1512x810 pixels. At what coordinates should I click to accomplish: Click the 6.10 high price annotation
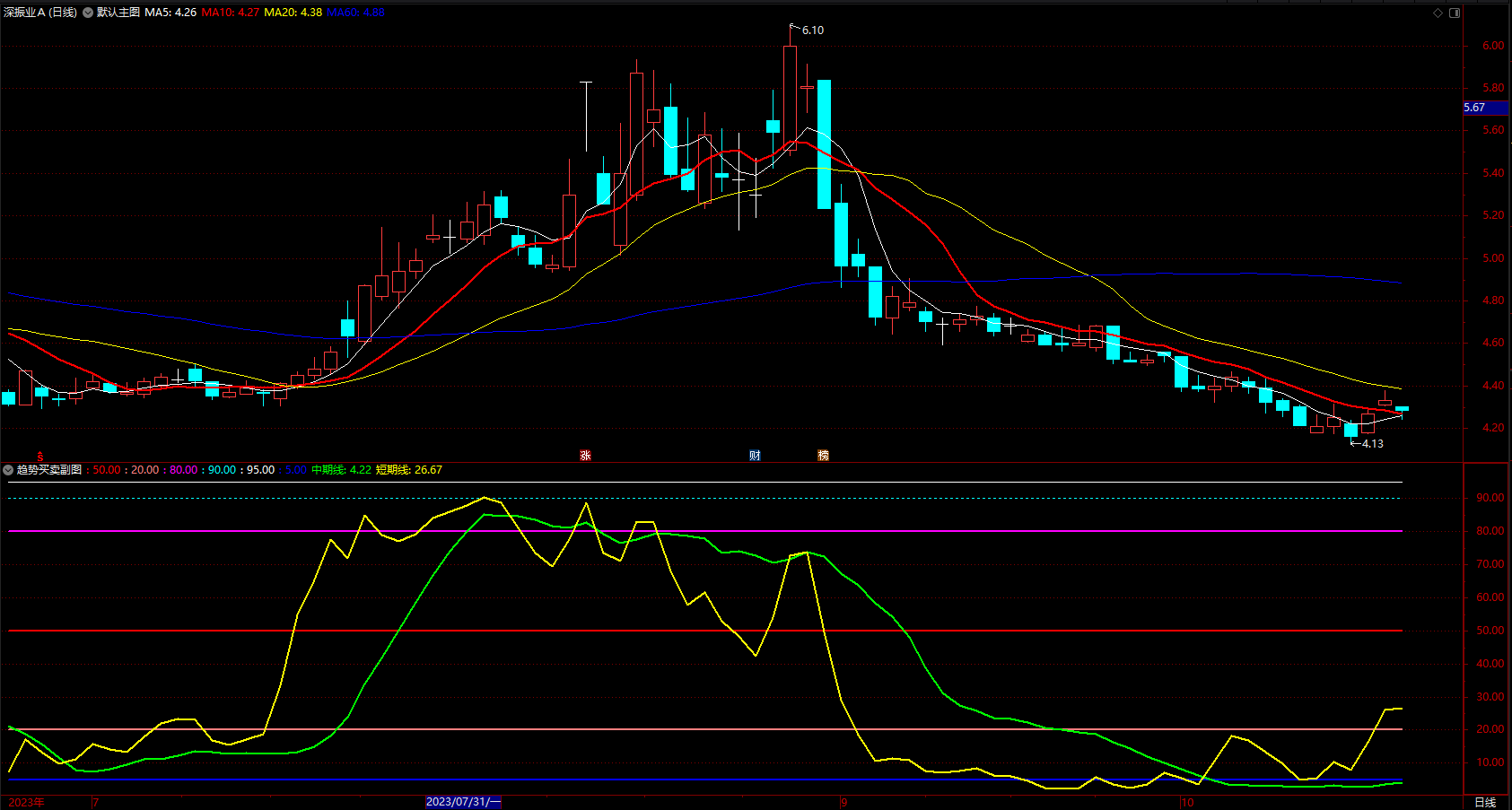click(812, 30)
